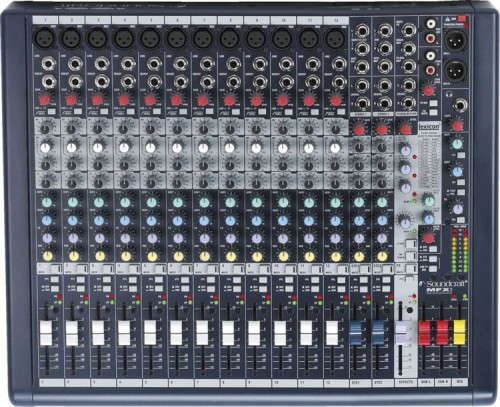Click channel 3 white mid EQ knob
Image resolution: width=500 pixels, height=407 pixels.
tap(97, 147)
